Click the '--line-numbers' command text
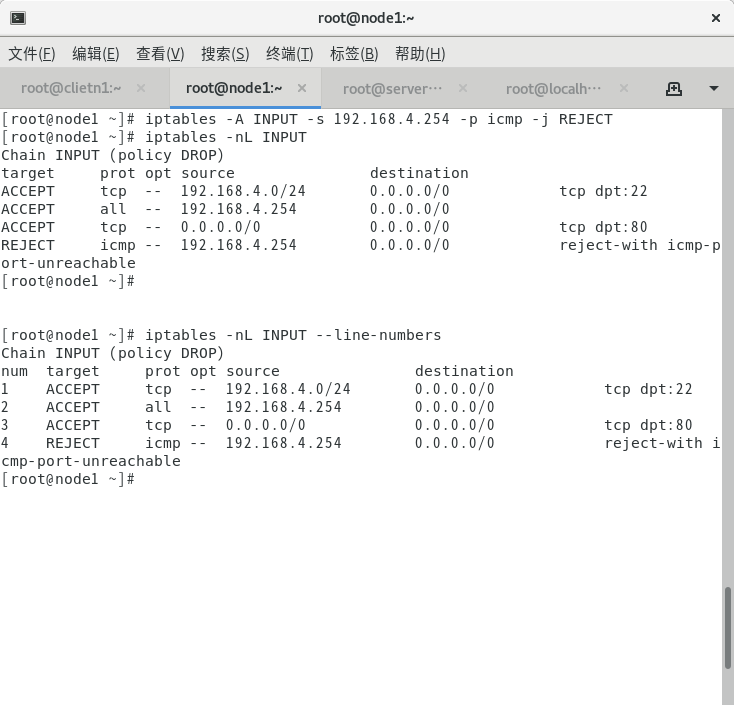The image size is (734, 705). coord(379,335)
